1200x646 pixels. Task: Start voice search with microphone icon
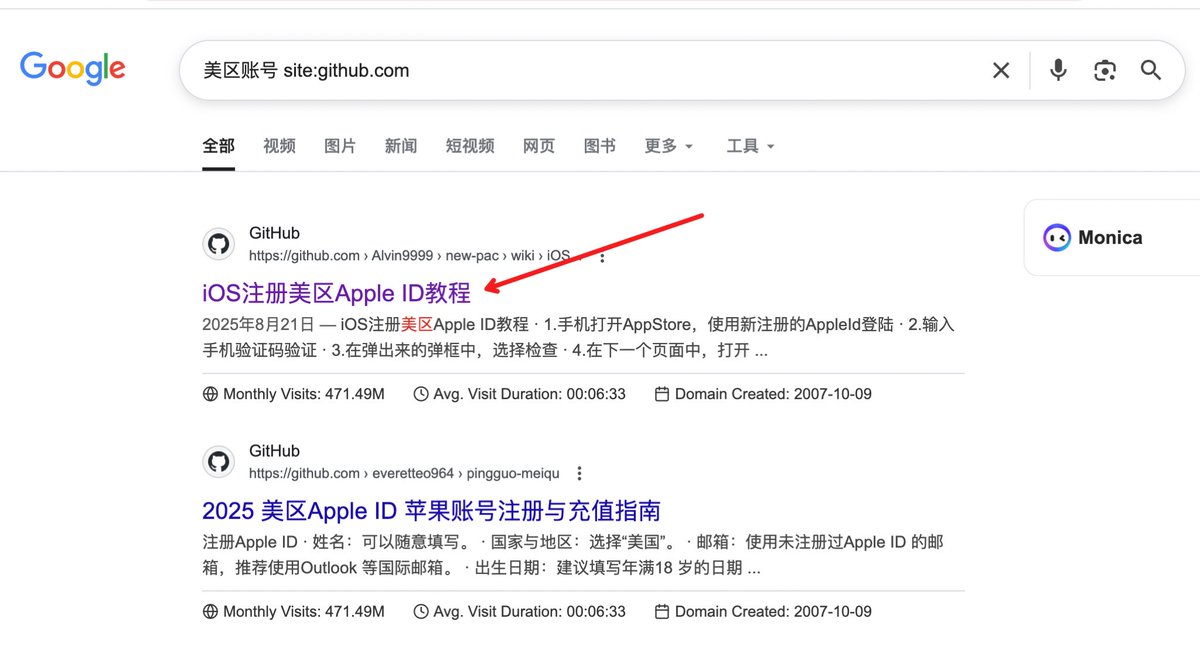point(1058,70)
